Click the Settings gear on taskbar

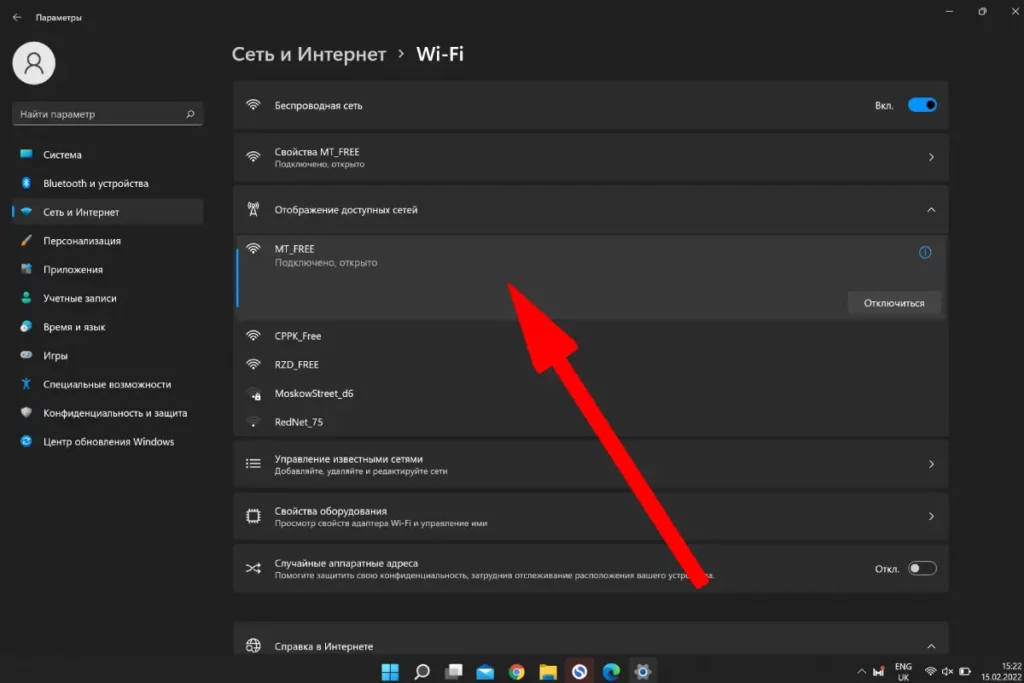point(643,671)
